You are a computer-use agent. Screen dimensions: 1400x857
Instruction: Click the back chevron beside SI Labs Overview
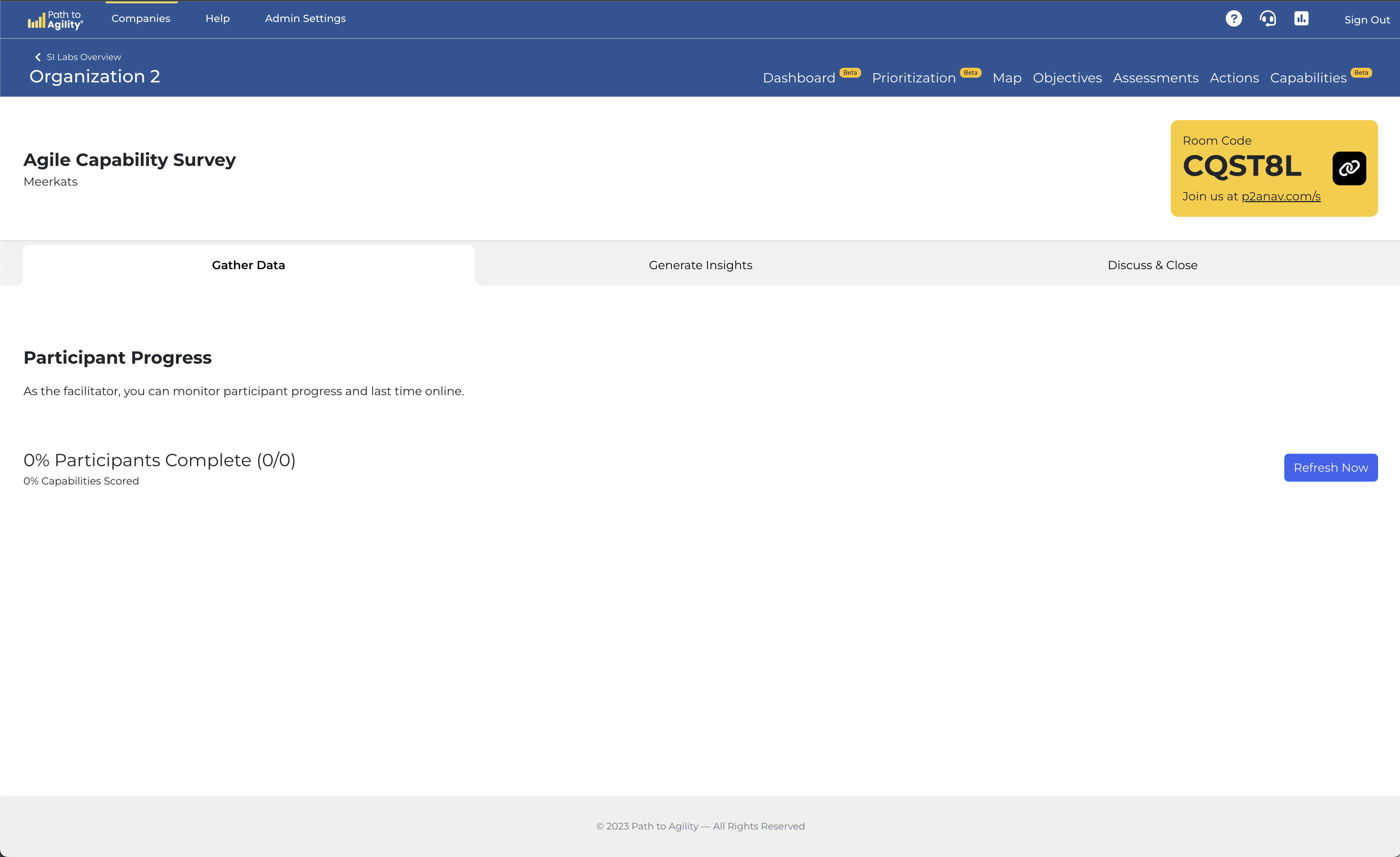click(38, 57)
